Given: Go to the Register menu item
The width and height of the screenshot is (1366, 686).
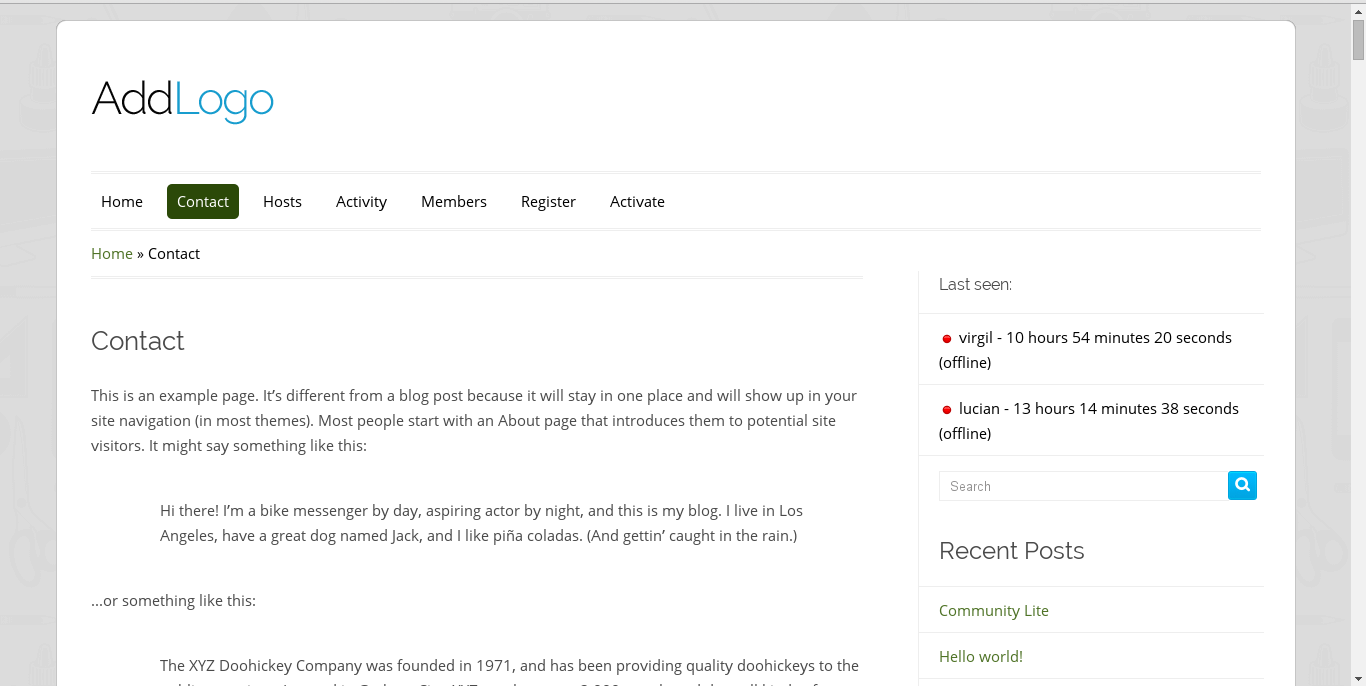Looking at the screenshot, I should (x=548, y=201).
